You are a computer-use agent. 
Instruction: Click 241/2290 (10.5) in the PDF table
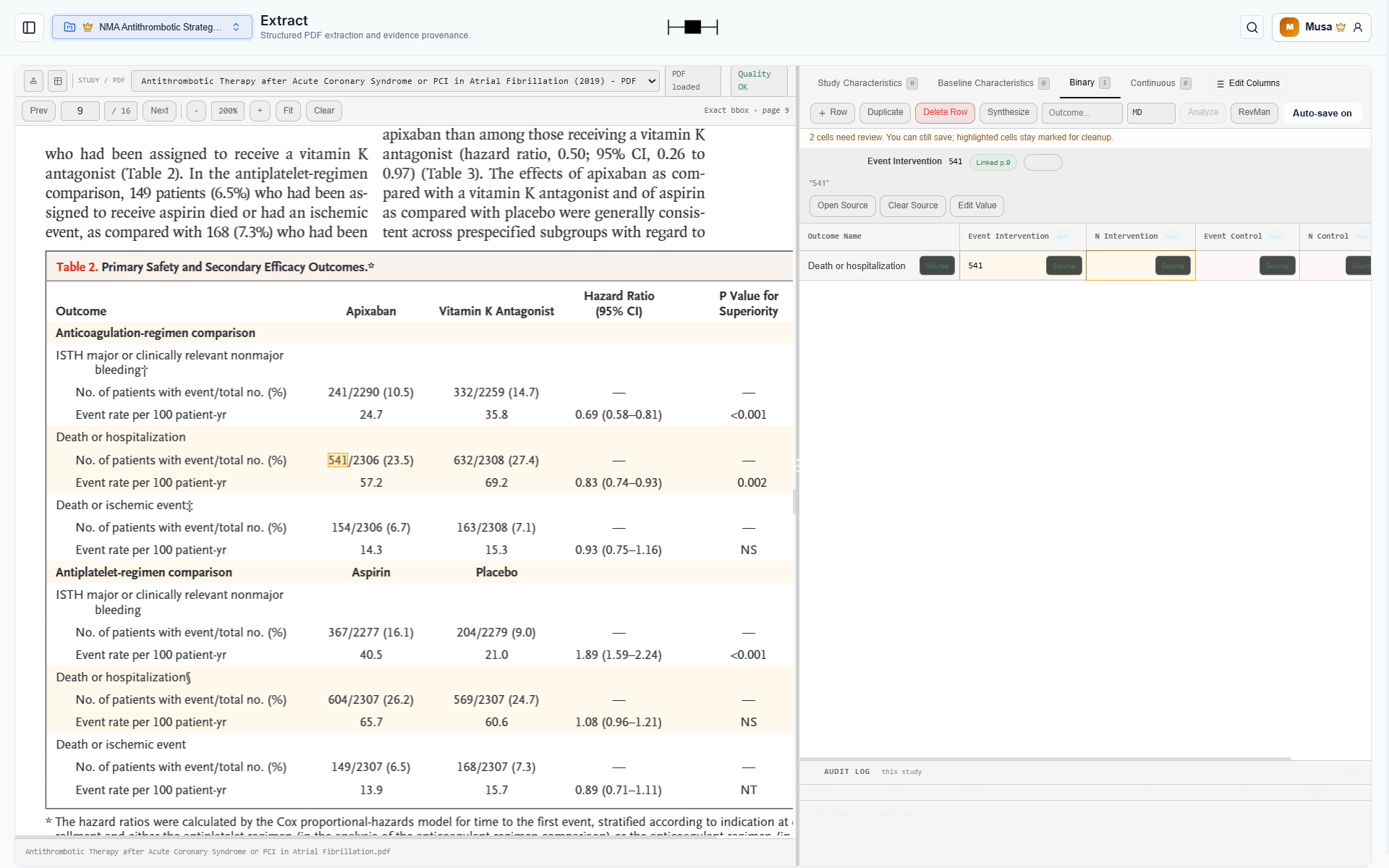(371, 392)
